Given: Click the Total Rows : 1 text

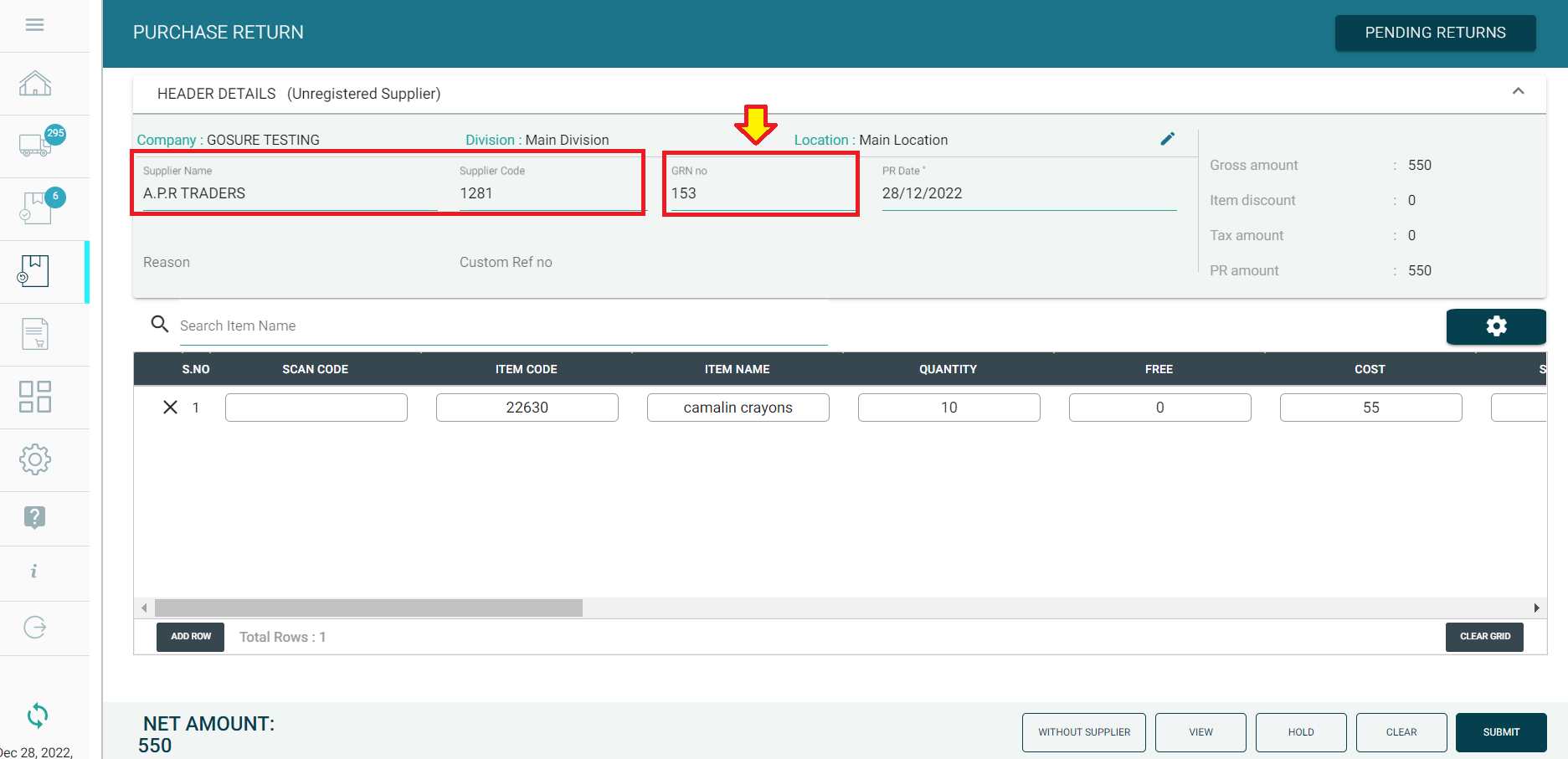Looking at the screenshot, I should point(283,638).
